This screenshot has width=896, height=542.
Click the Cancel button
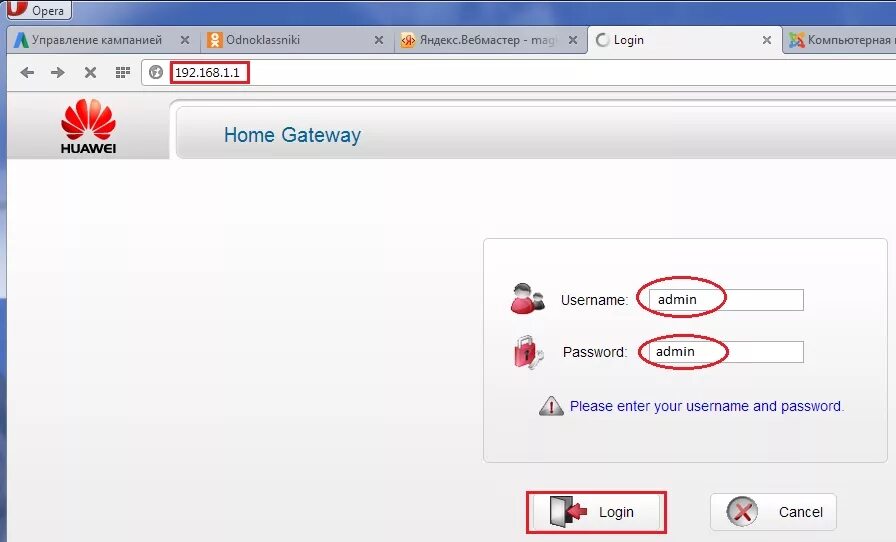click(773, 512)
